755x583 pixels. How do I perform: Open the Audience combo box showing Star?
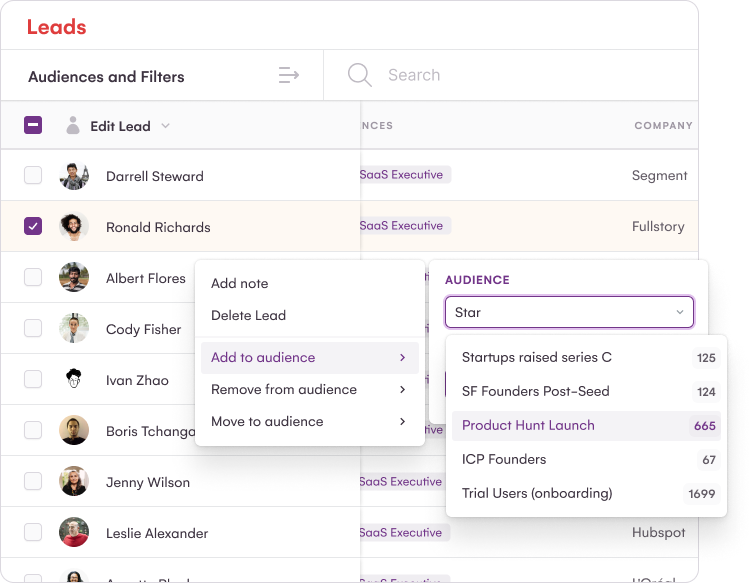569,312
